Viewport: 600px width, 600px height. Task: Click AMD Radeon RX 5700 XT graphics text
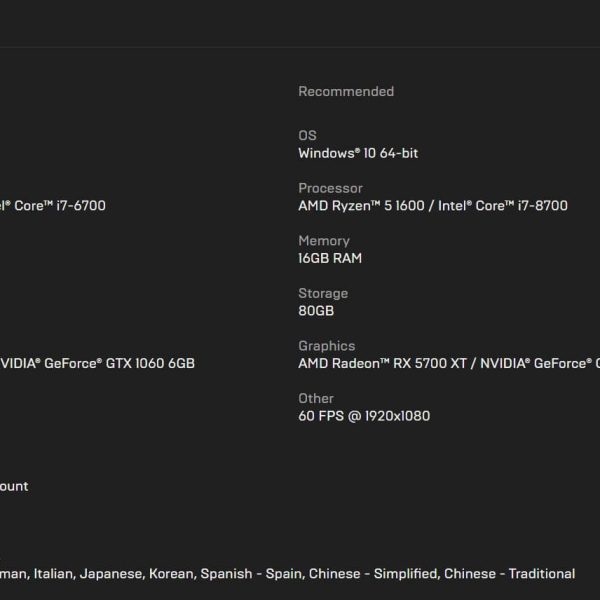point(383,363)
